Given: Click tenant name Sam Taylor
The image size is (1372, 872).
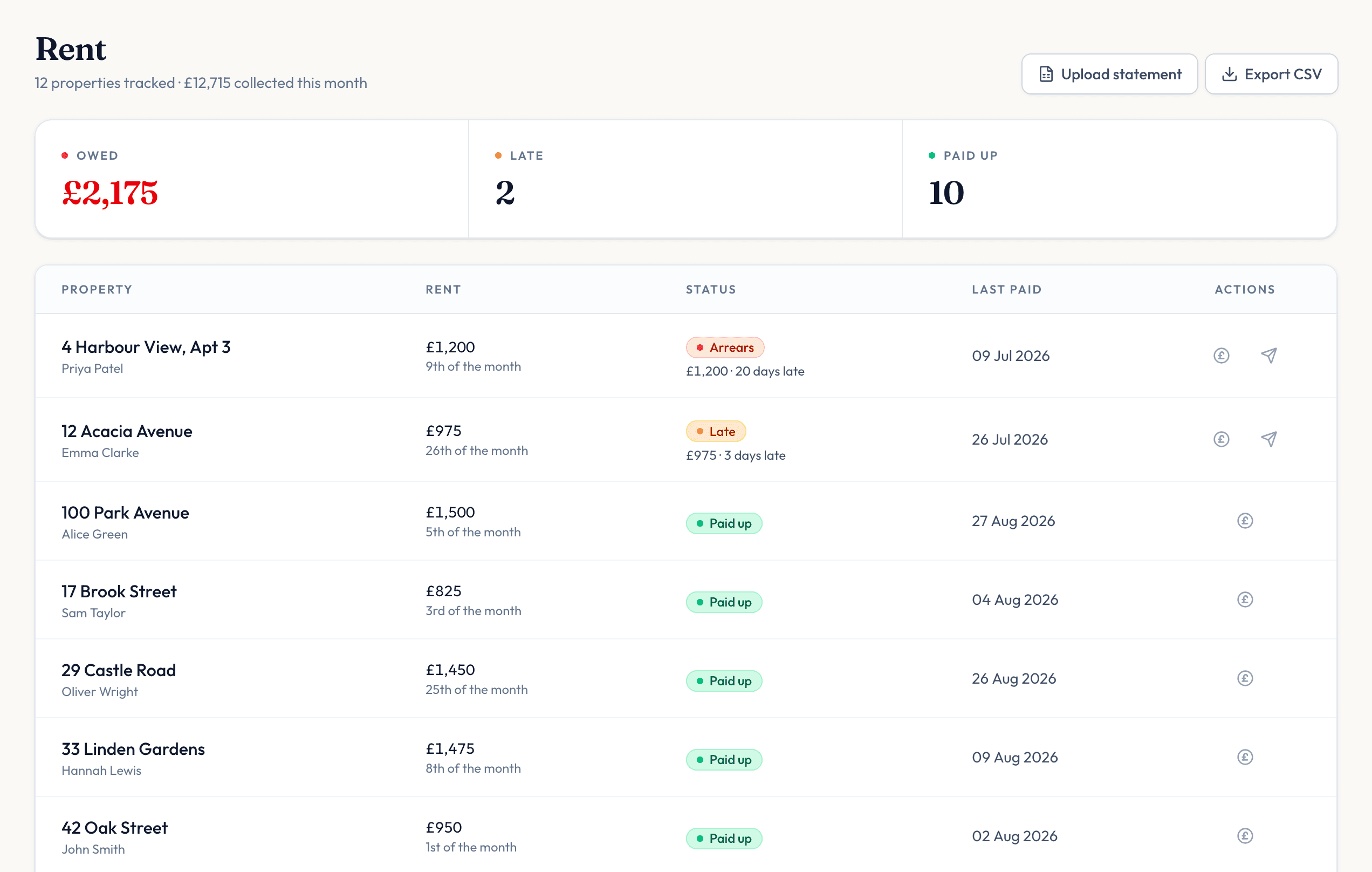Looking at the screenshot, I should (93, 613).
